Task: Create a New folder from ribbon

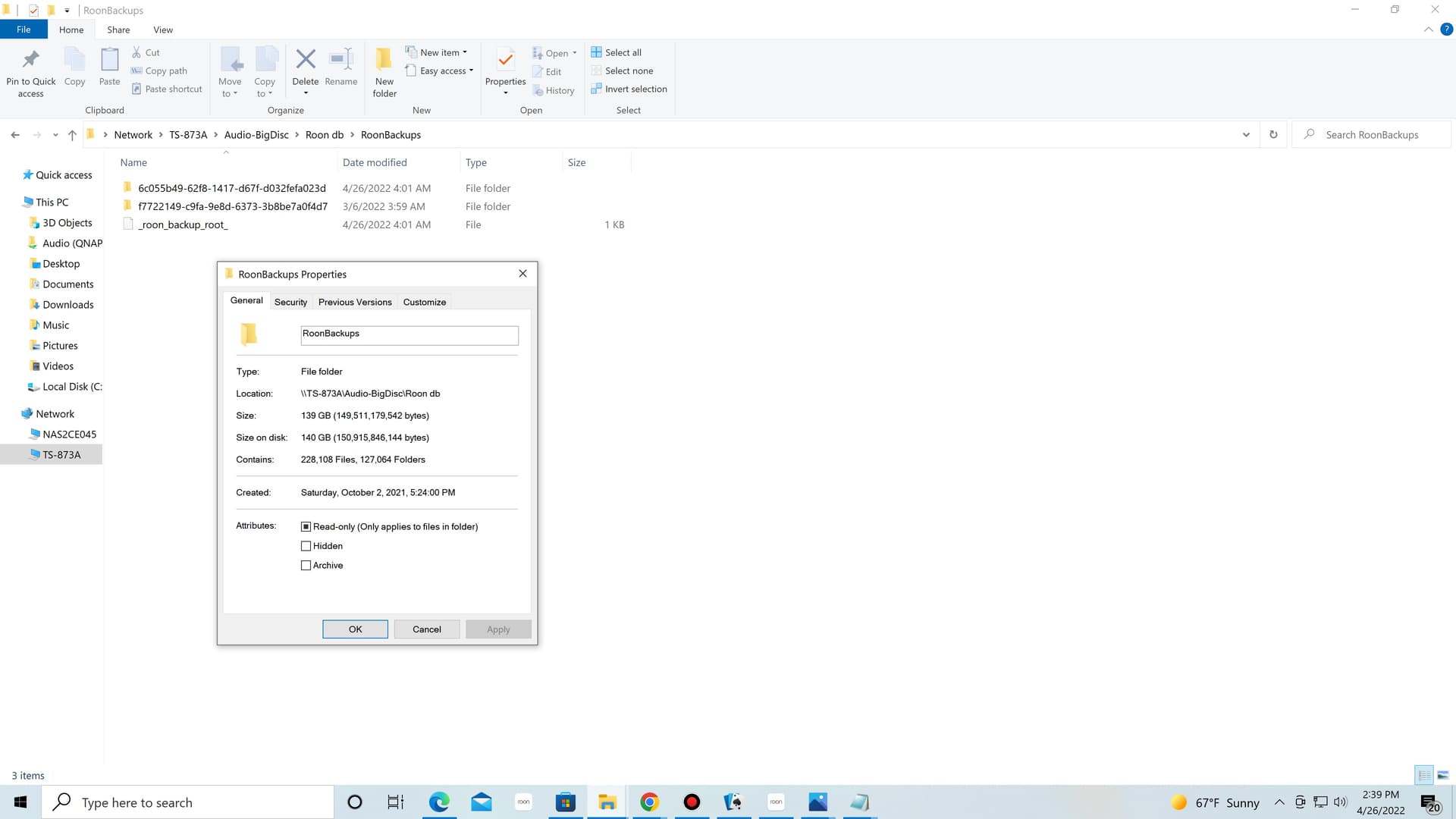Action: pyautogui.click(x=384, y=72)
